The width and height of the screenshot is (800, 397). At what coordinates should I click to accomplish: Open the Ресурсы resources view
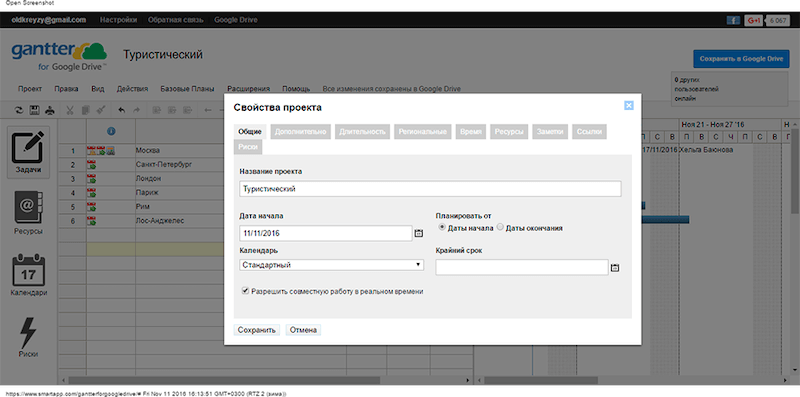(28, 213)
